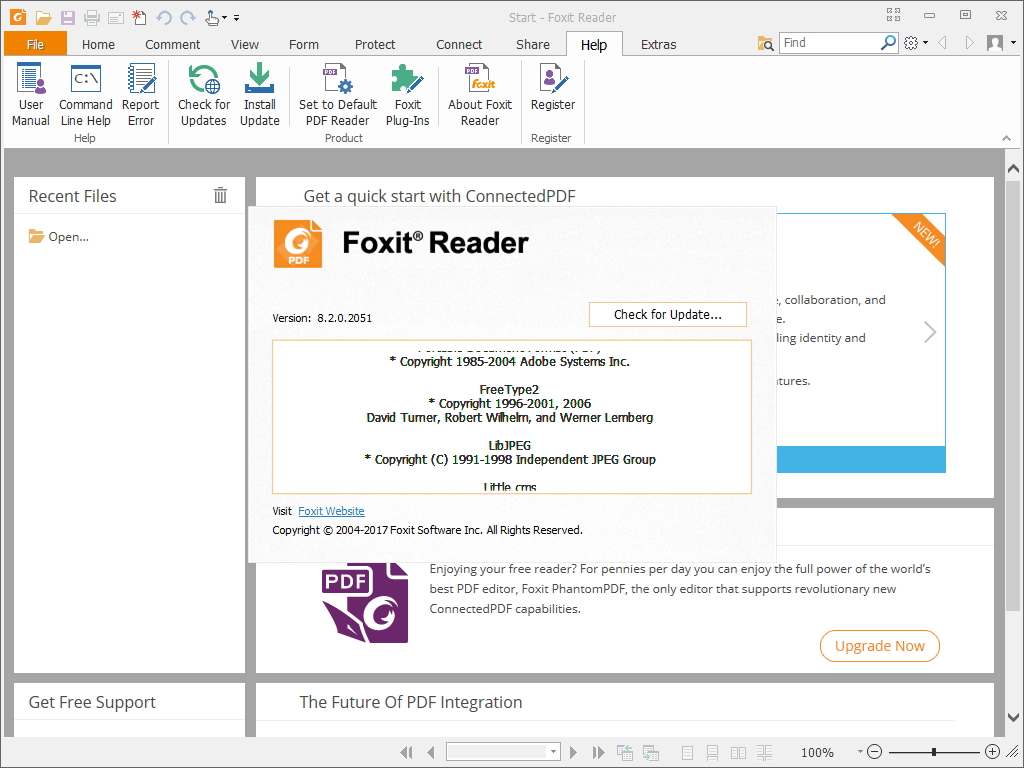Visit the Foxit Website link
Viewport: 1024px width, 768px height.
[331, 510]
